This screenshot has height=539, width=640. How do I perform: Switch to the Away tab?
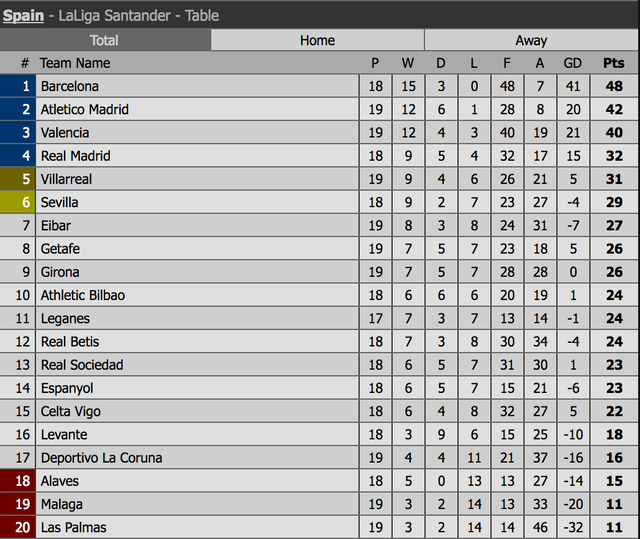tap(531, 40)
